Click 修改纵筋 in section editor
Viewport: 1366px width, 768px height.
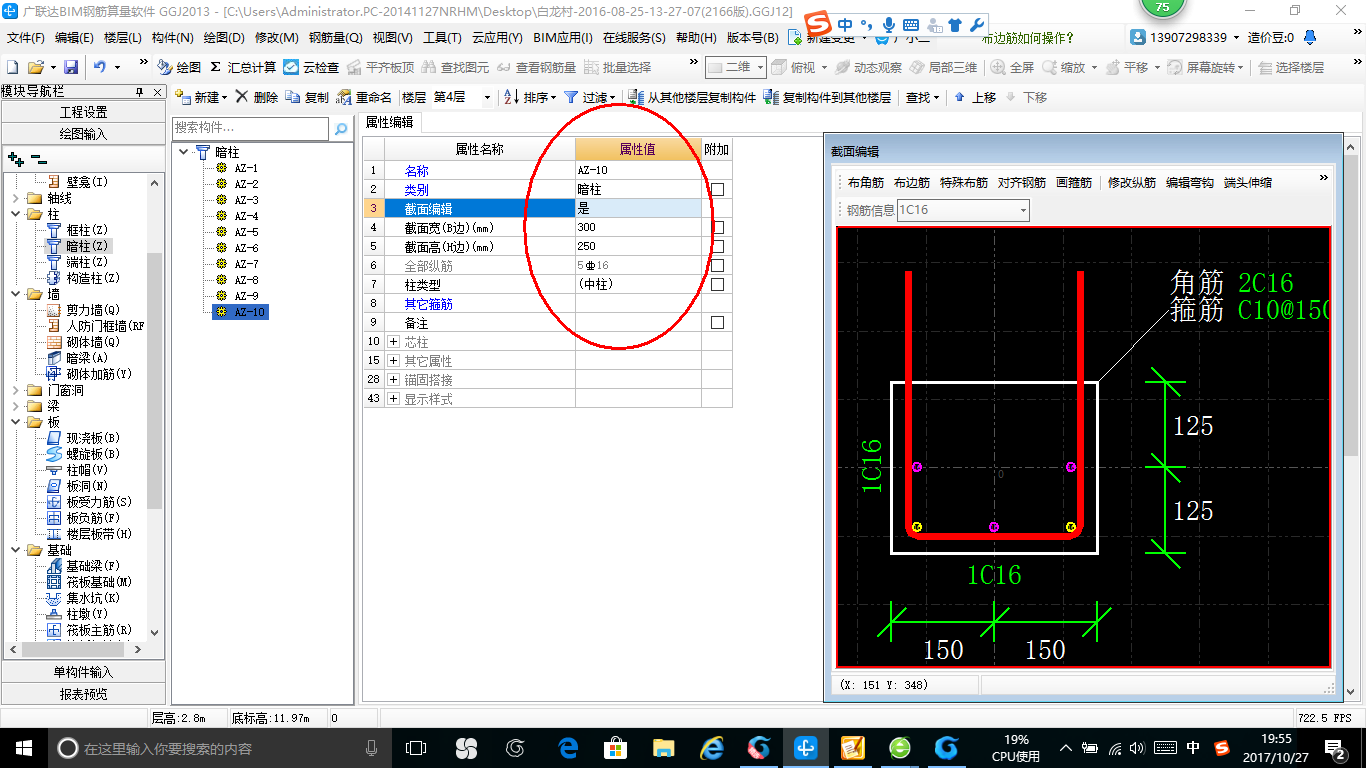coord(1132,183)
